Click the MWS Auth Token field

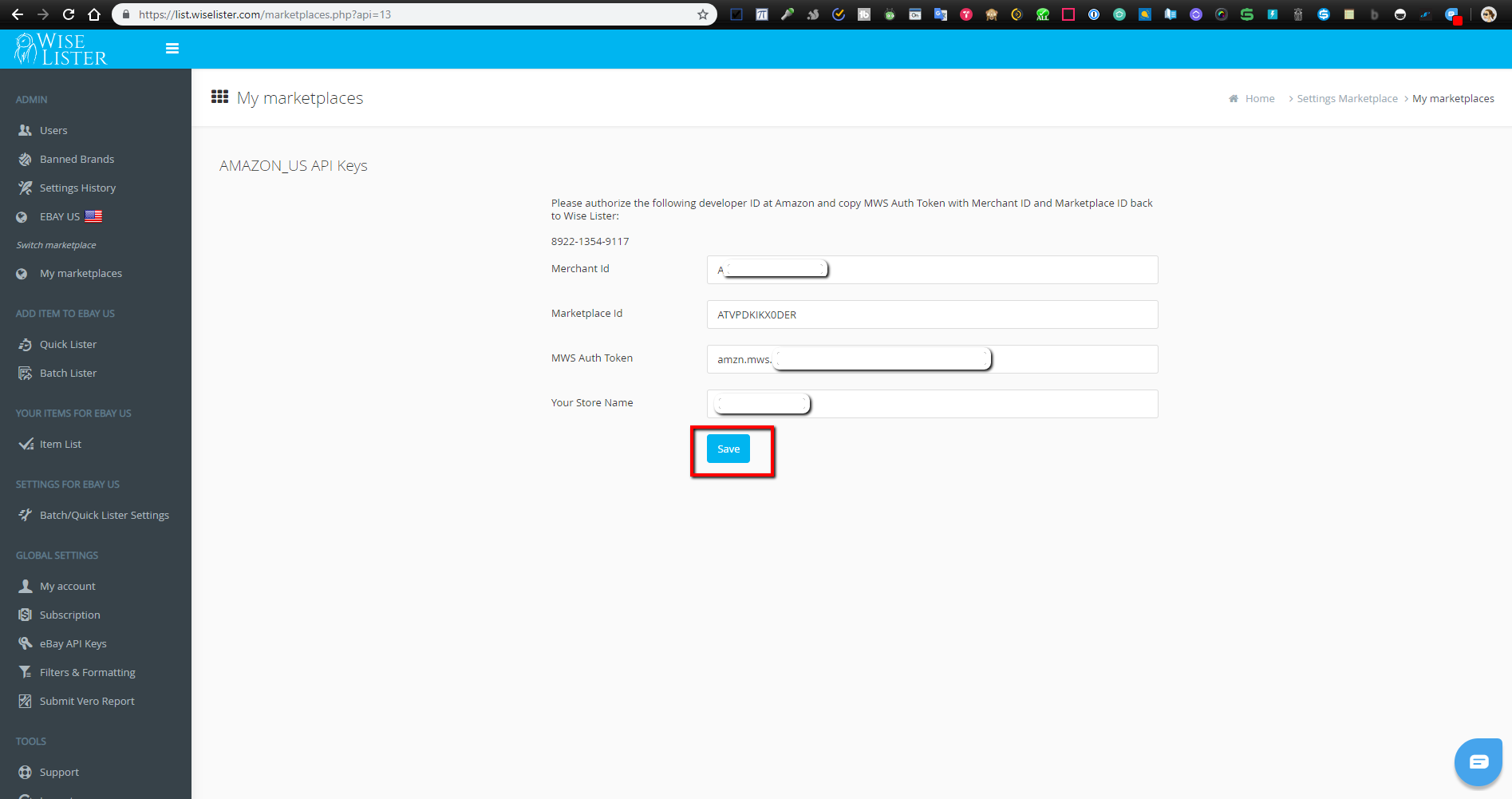(x=932, y=359)
